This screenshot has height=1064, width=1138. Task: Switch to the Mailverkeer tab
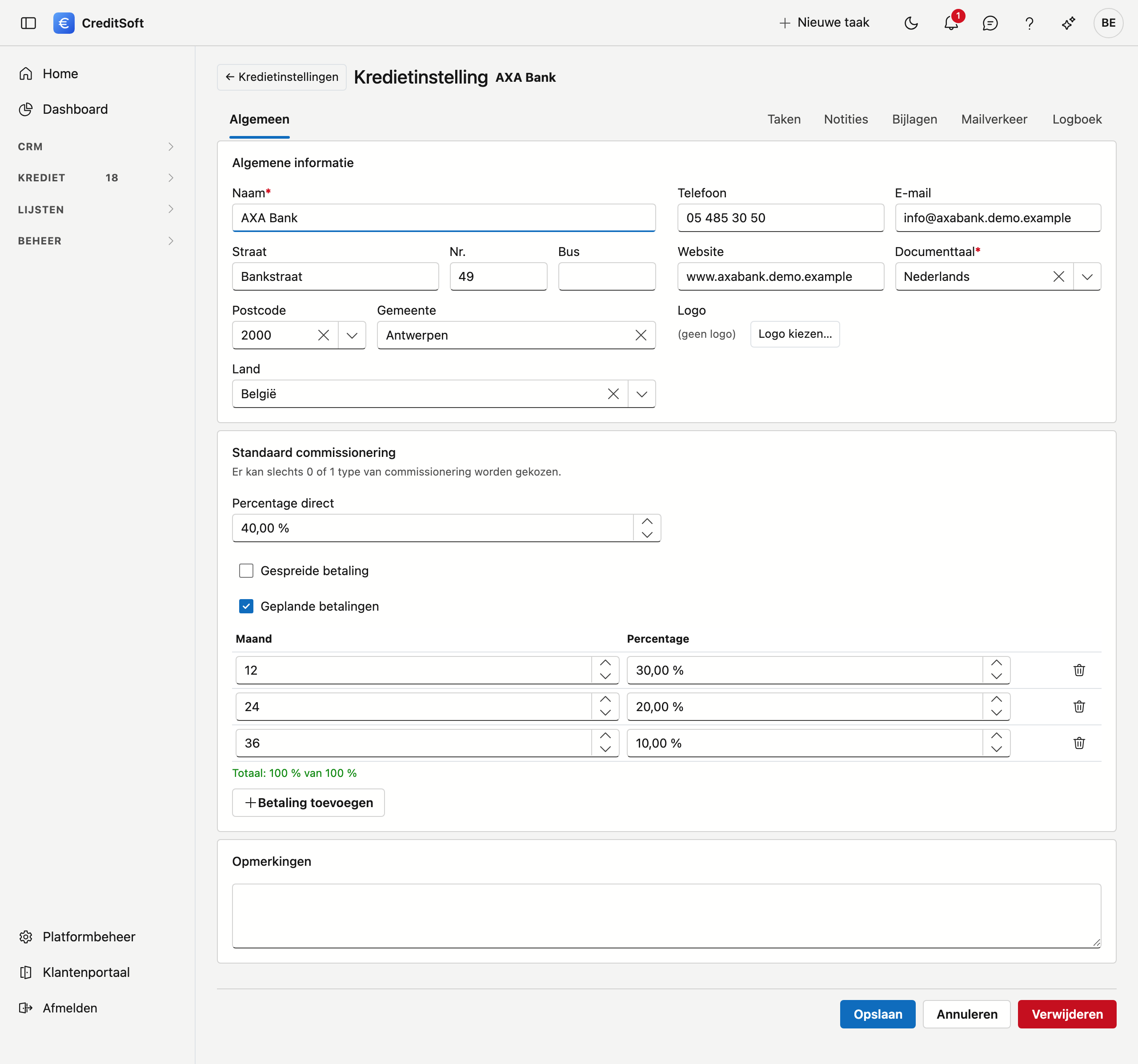[x=994, y=119]
